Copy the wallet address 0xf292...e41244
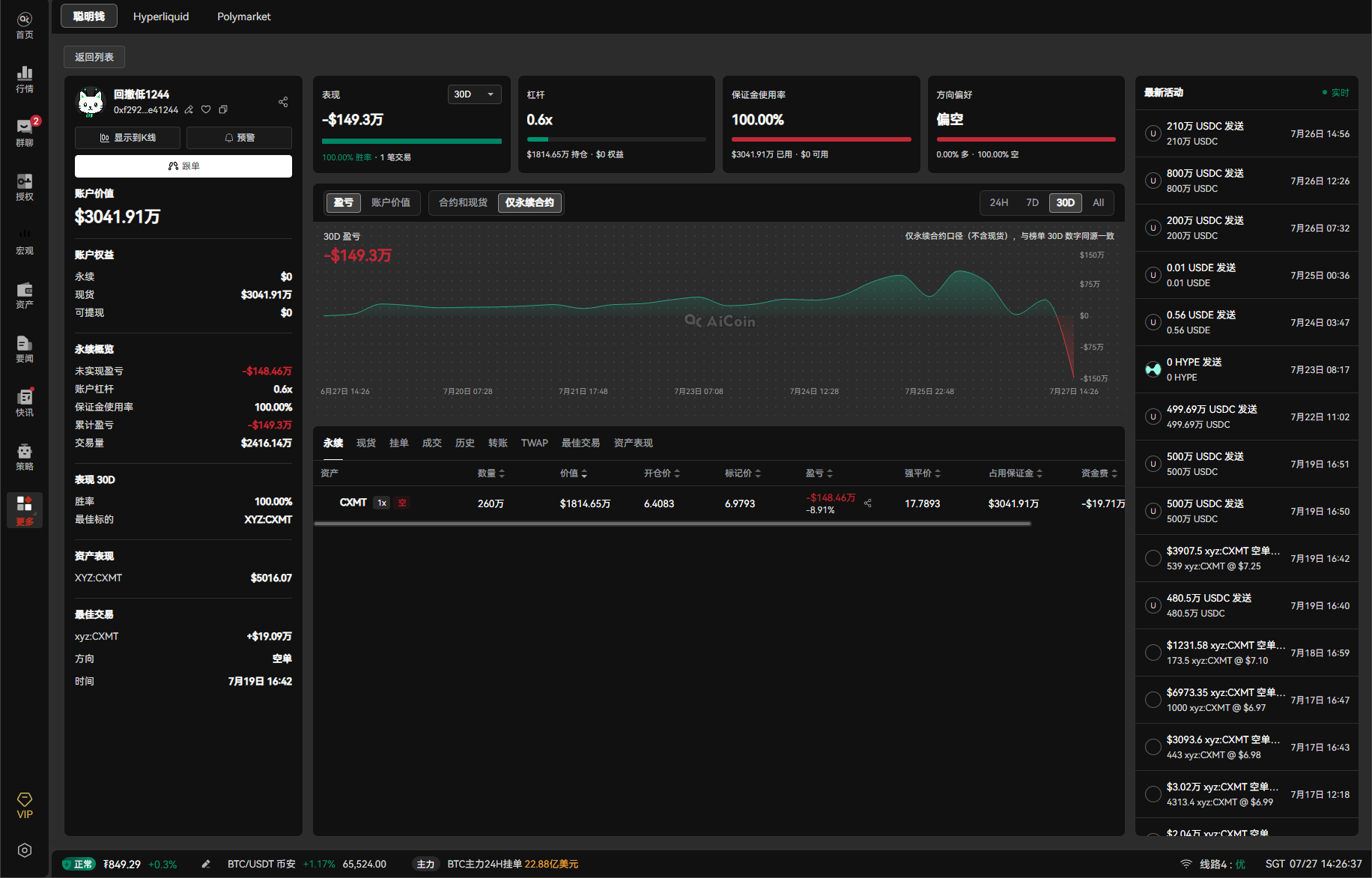1372x878 pixels. tap(223, 109)
